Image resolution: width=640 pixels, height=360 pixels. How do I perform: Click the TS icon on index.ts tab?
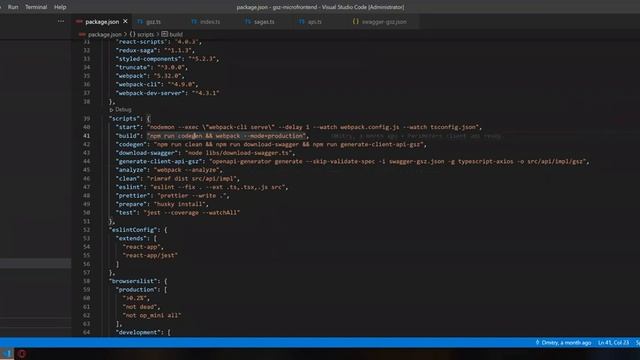(194, 22)
